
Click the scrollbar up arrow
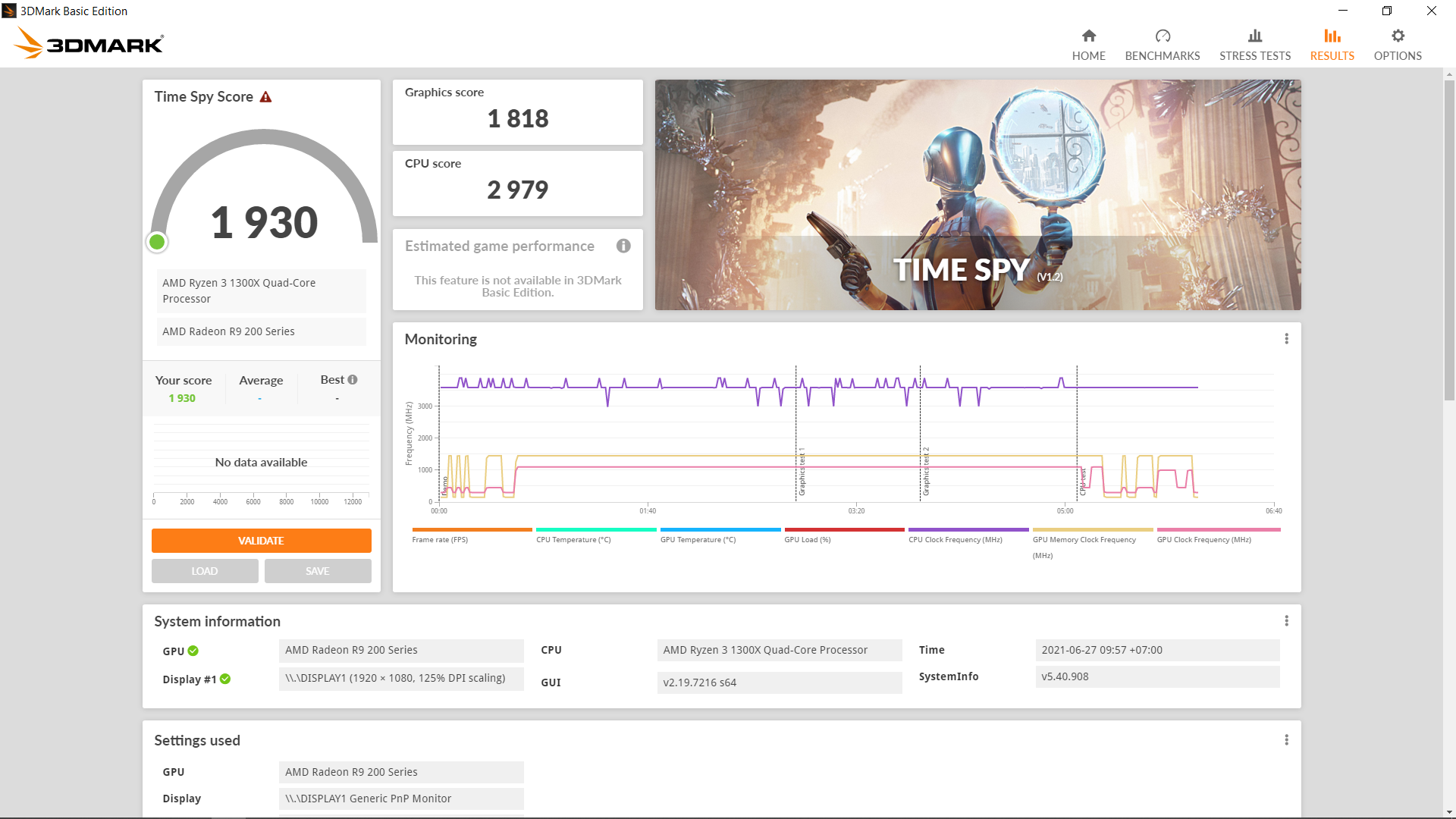pos(1449,74)
